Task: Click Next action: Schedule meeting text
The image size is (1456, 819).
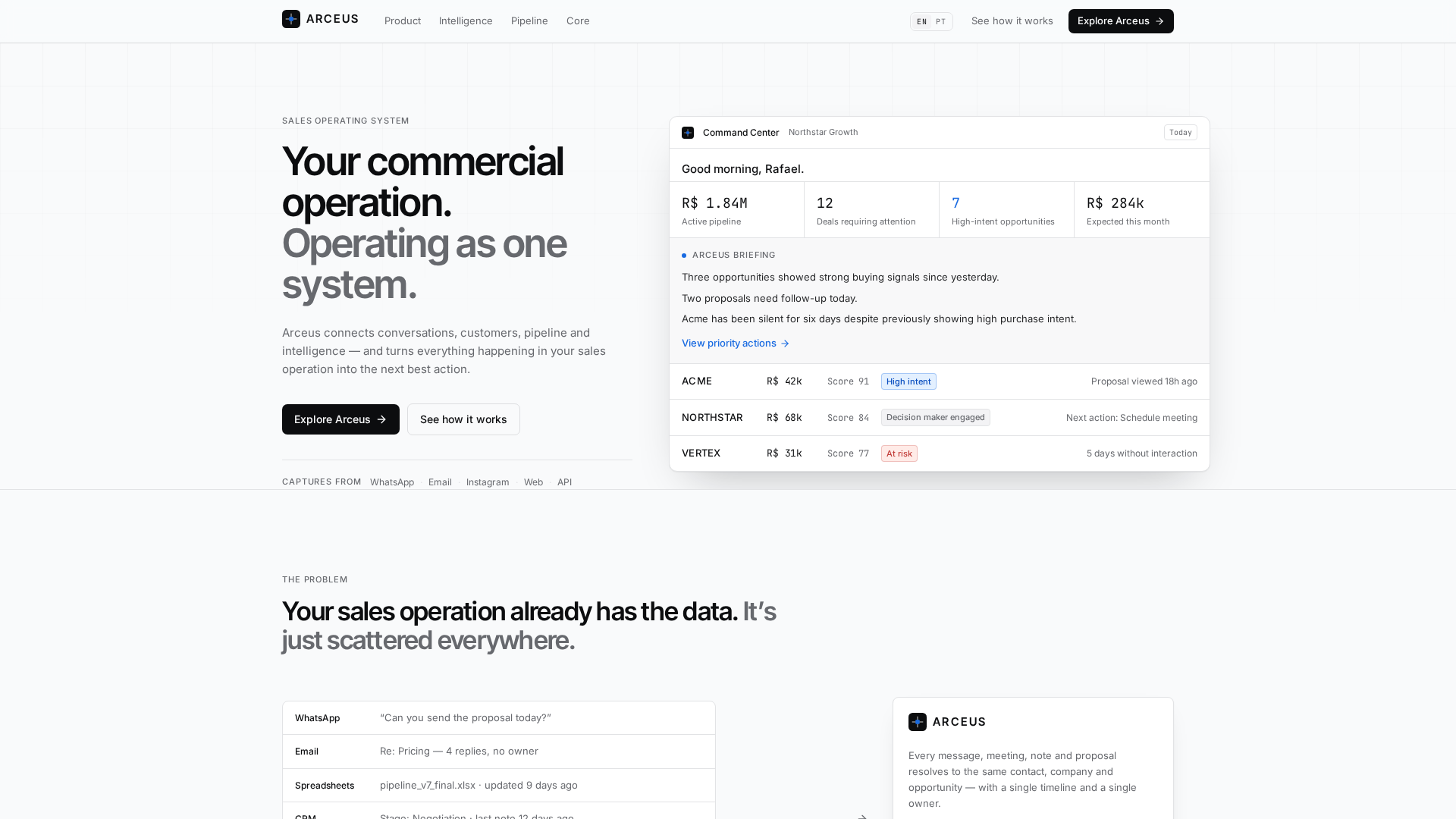Action: [1131, 418]
